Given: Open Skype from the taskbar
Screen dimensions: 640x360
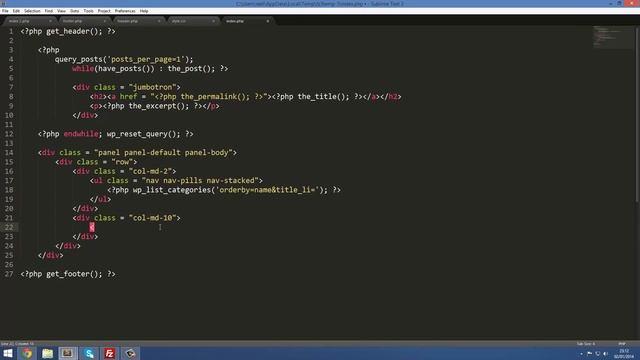Looking at the screenshot, I should coord(89,353).
